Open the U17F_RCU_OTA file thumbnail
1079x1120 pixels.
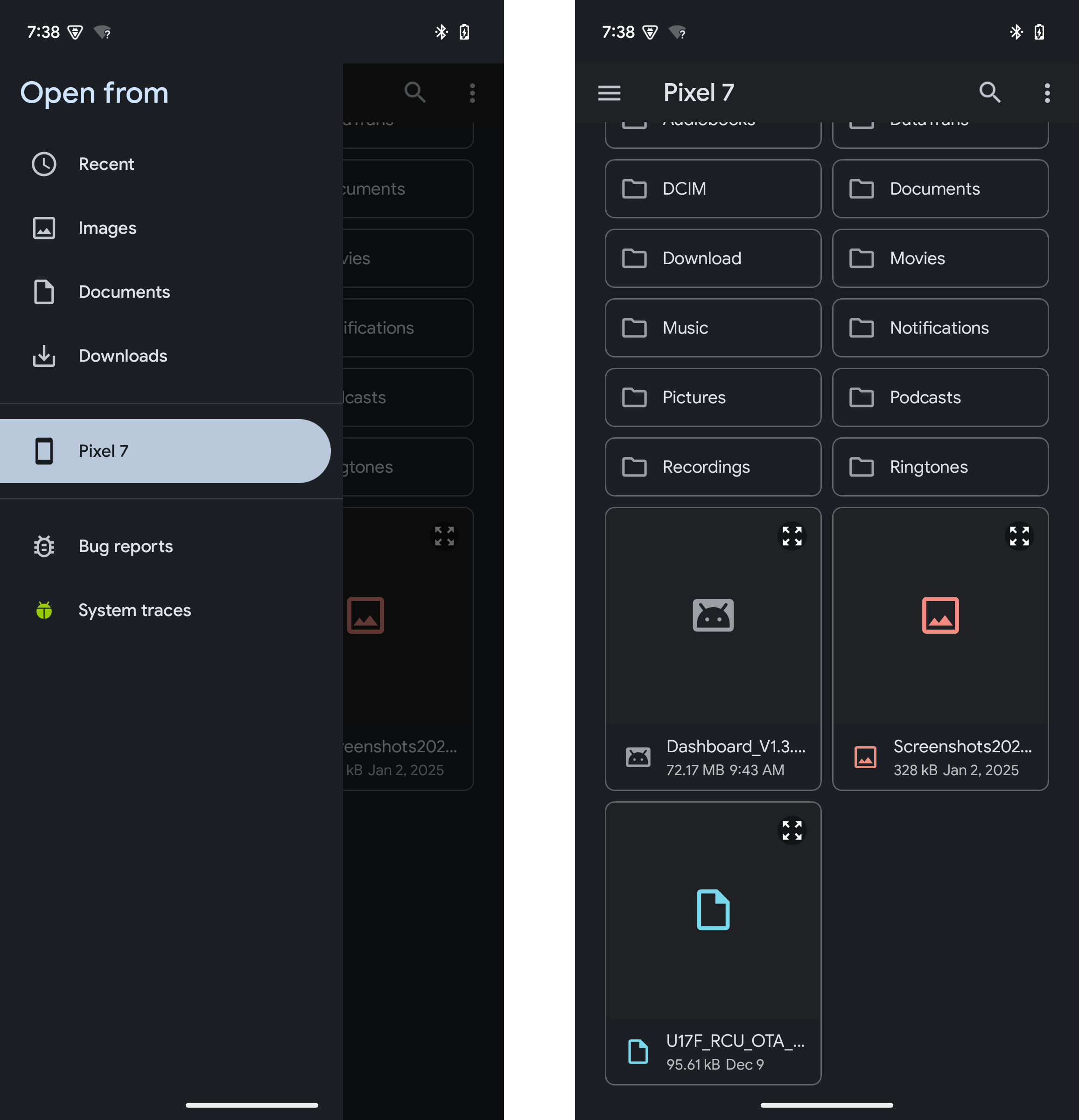coord(713,910)
